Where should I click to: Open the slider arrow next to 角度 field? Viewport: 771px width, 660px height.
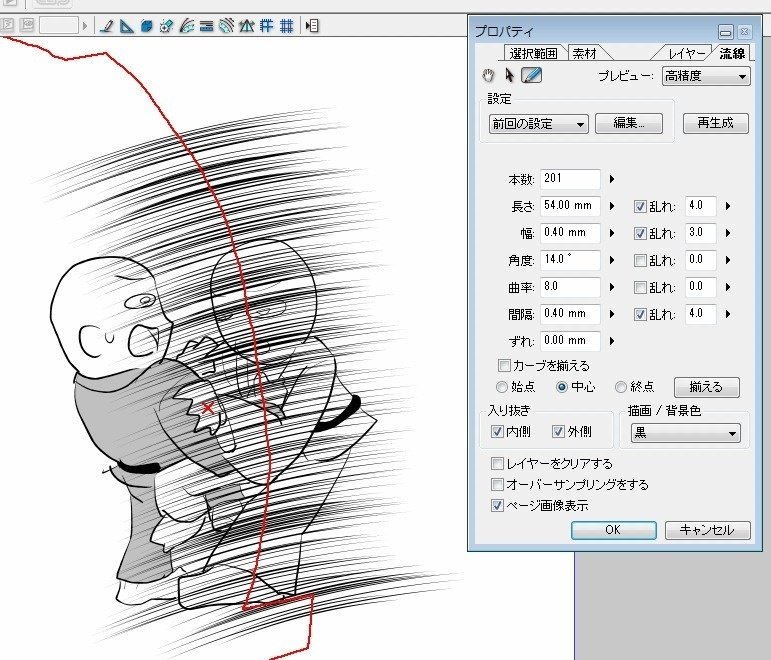pos(612,260)
